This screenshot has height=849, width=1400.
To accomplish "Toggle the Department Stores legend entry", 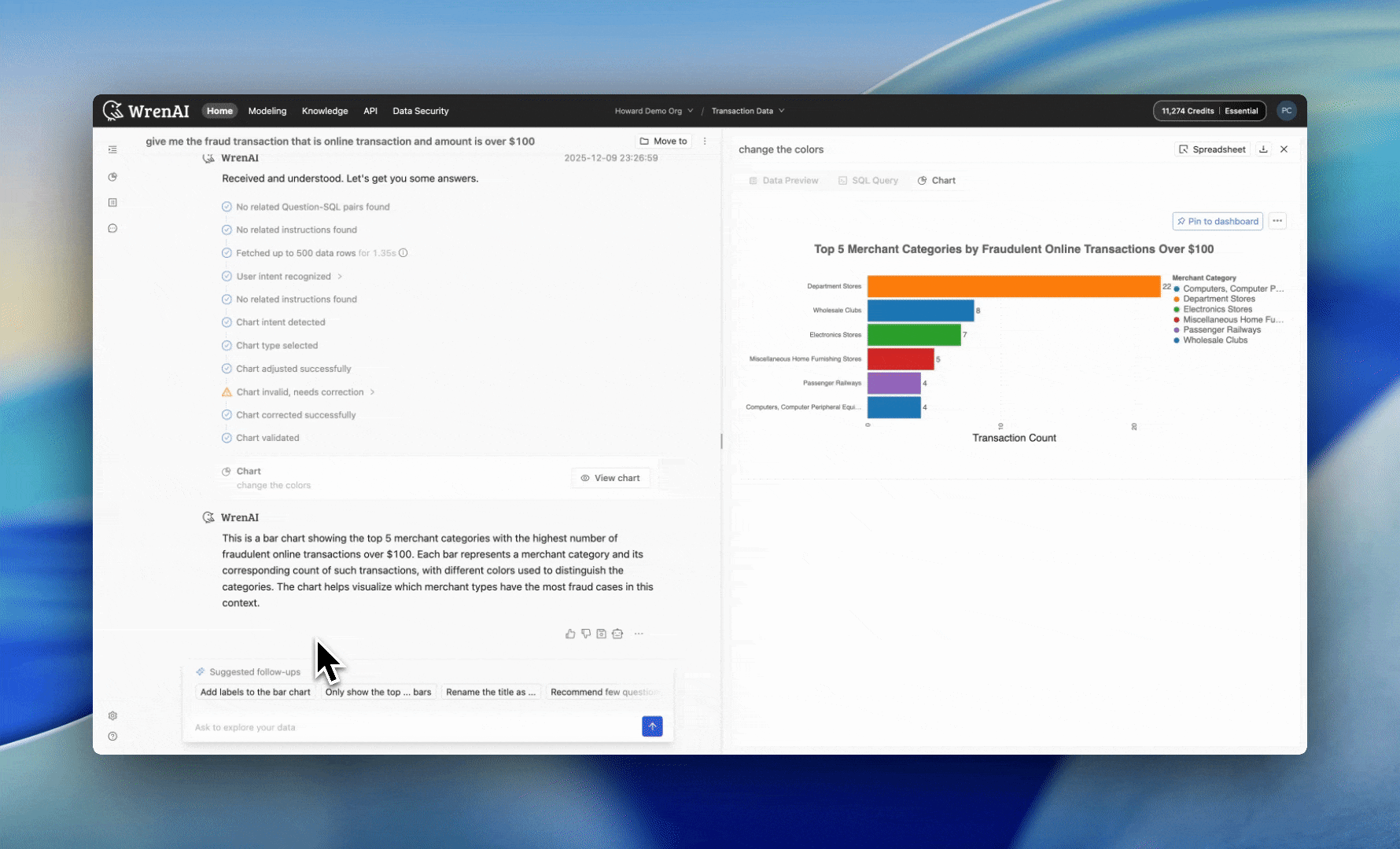I will 1218,299.
